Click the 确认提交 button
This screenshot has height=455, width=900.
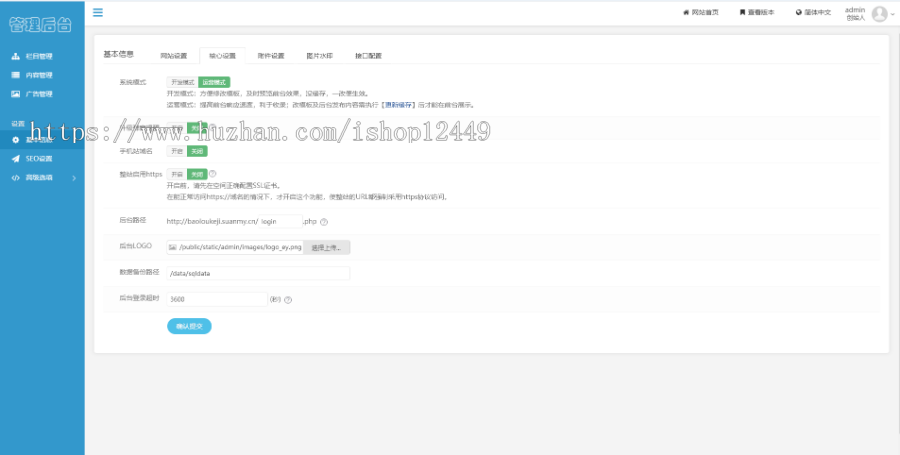click(189, 326)
